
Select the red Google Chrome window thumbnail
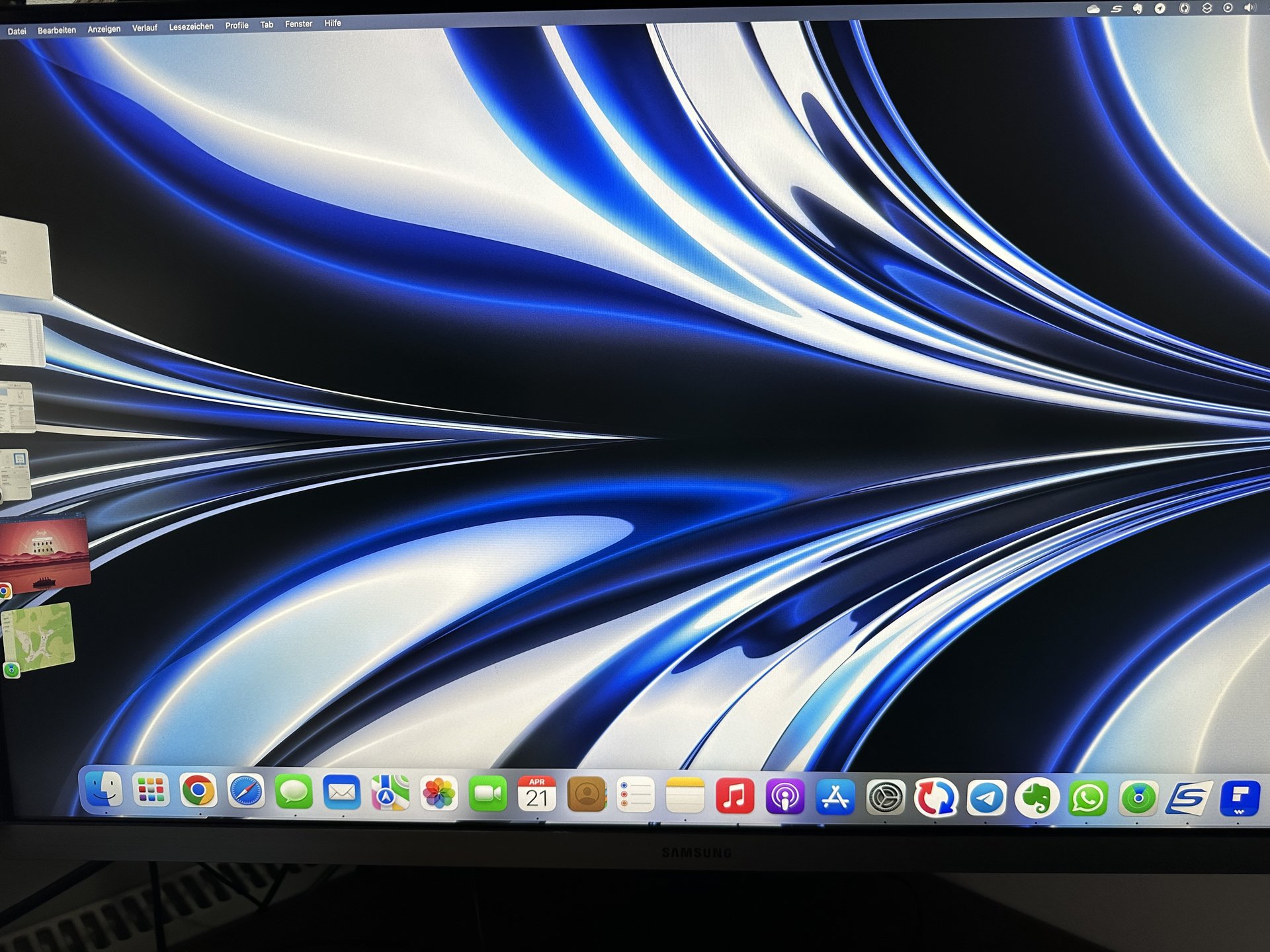click(44, 554)
